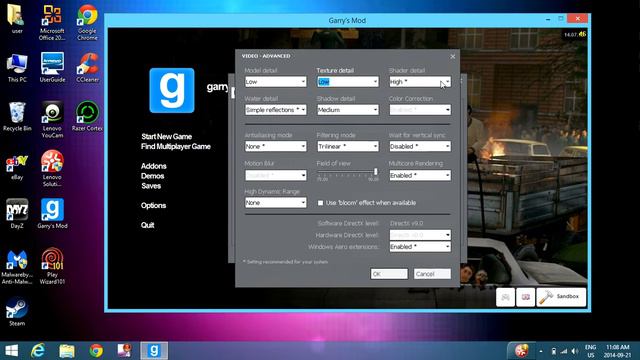Open Garry's Mod desktop shortcut
The width and height of the screenshot is (640, 360).
(52, 213)
